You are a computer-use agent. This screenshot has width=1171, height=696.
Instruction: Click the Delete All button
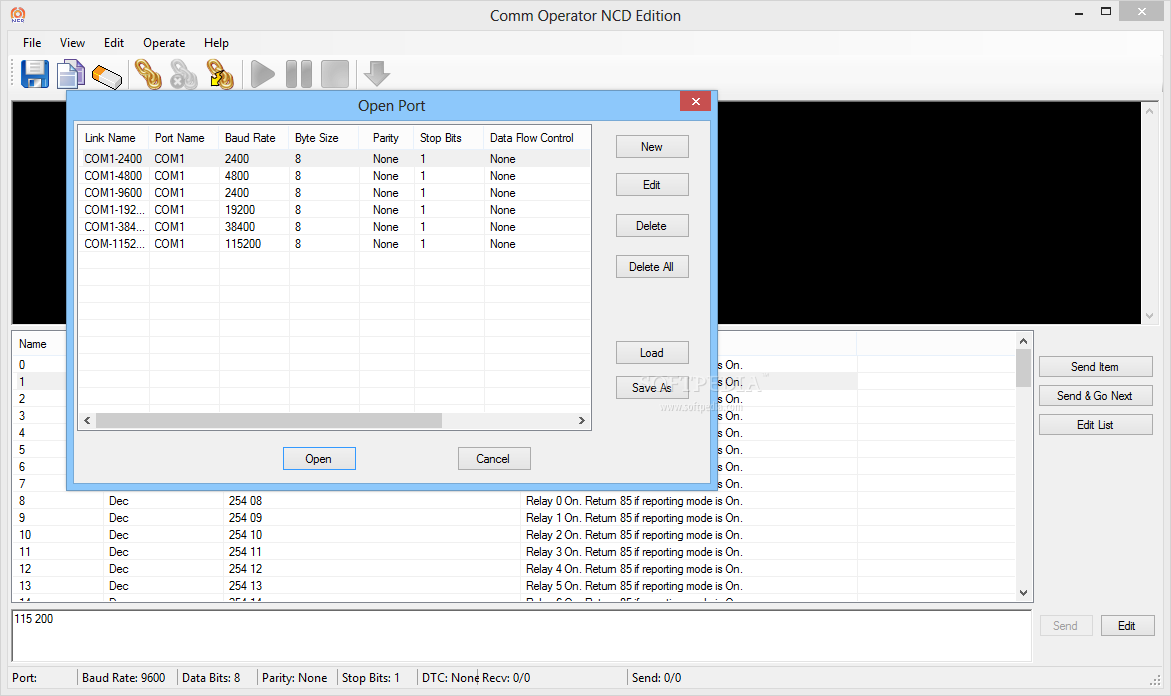652,267
